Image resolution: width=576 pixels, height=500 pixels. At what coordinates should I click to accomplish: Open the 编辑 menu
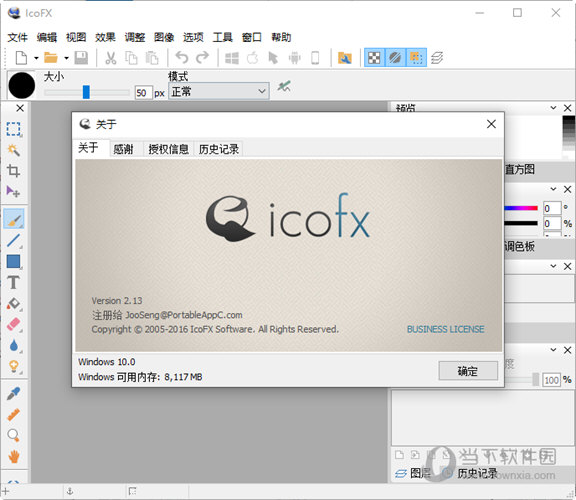coord(47,37)
